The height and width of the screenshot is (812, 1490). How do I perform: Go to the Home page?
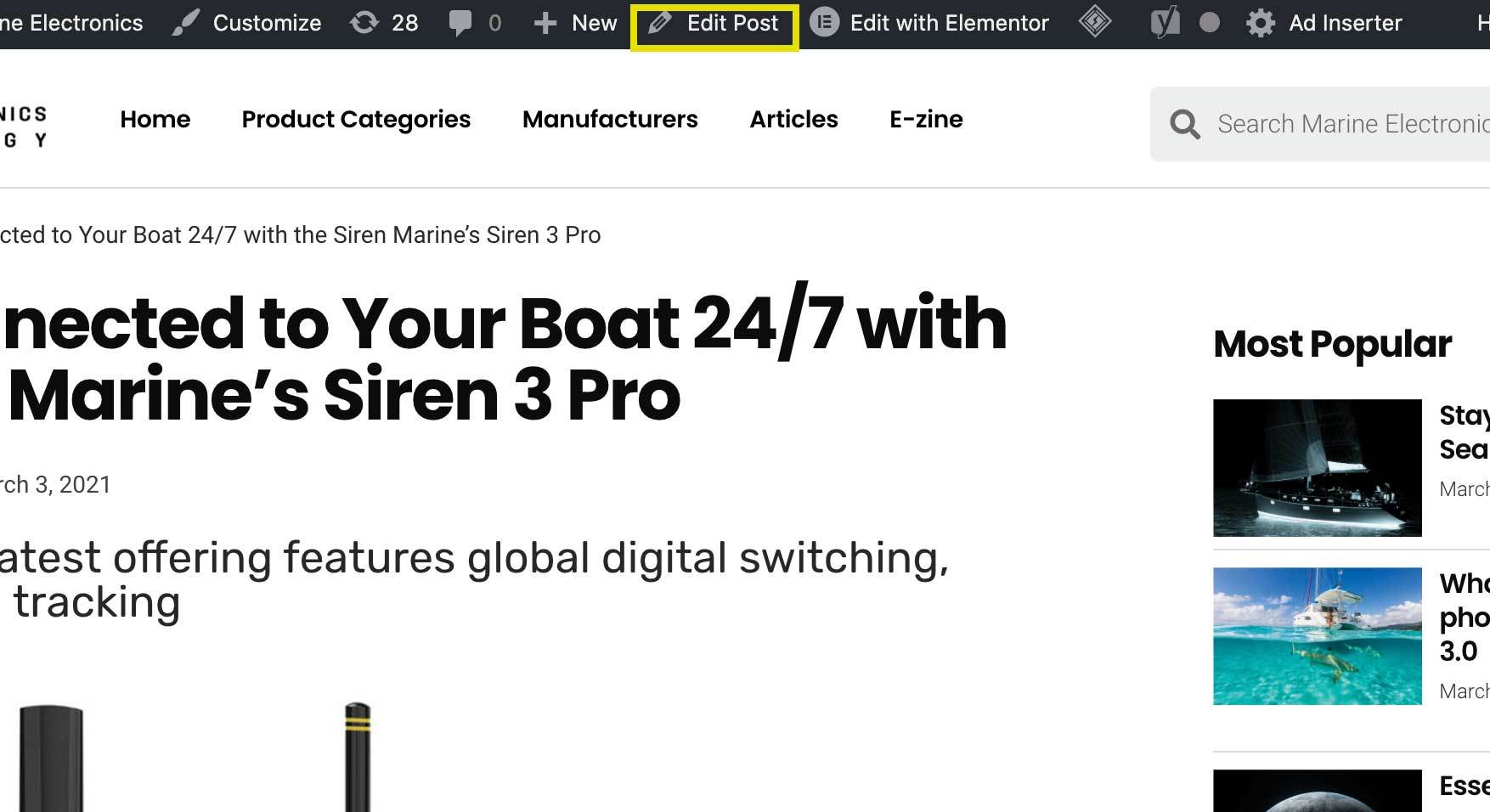[155, 119]
